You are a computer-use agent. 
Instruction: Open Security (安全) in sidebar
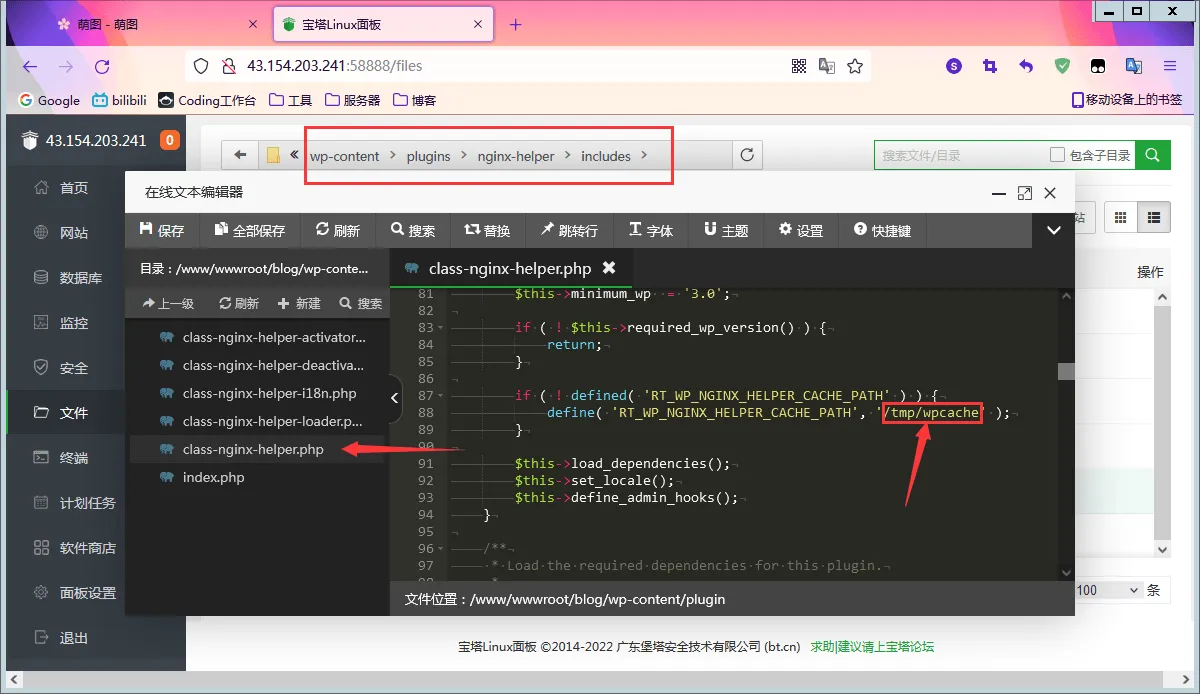(61, 367)
